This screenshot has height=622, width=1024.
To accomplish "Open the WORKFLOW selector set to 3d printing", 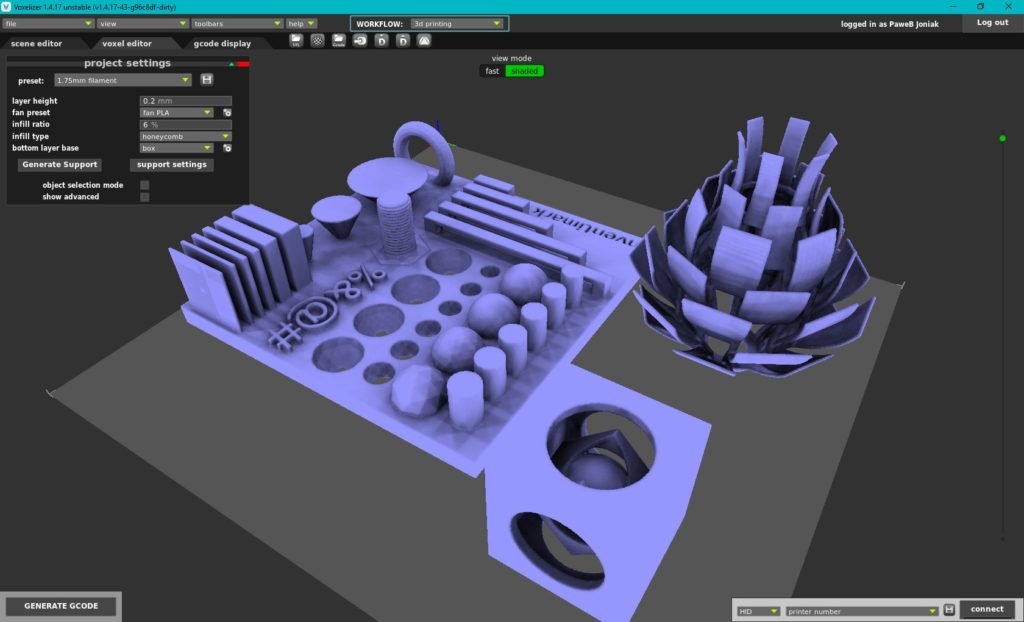I will pyautogui.click(x=455, y=22).
